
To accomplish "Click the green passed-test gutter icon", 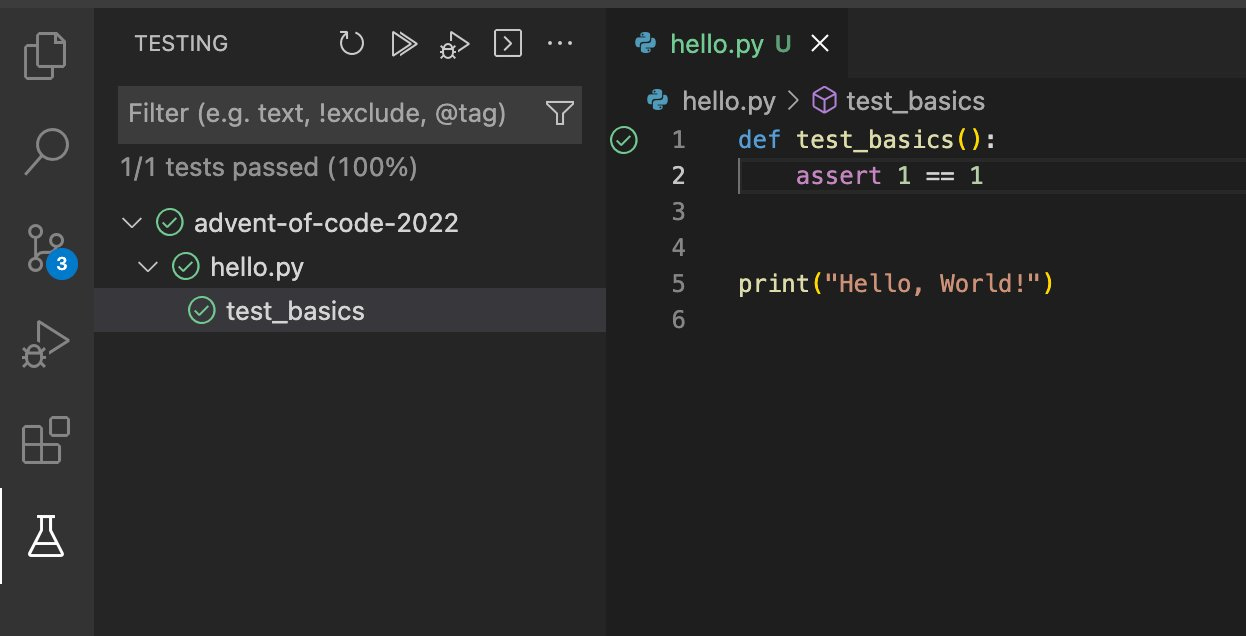I will coord(623,140).
